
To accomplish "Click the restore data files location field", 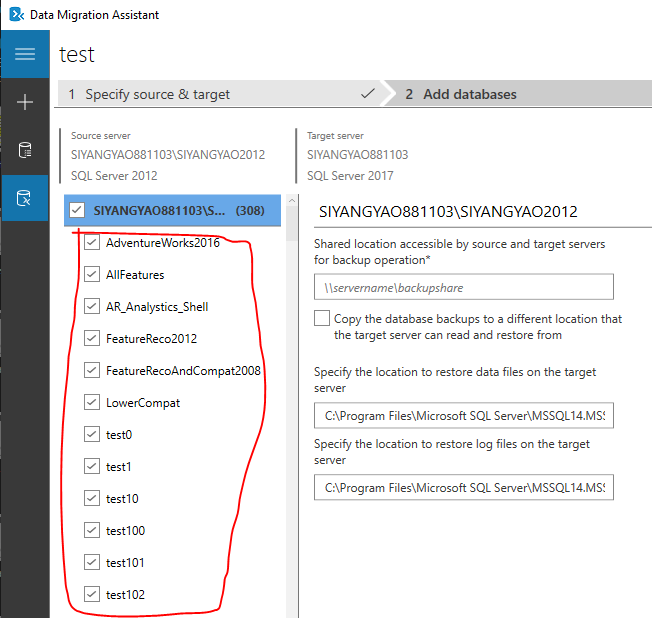I will 464,415.
